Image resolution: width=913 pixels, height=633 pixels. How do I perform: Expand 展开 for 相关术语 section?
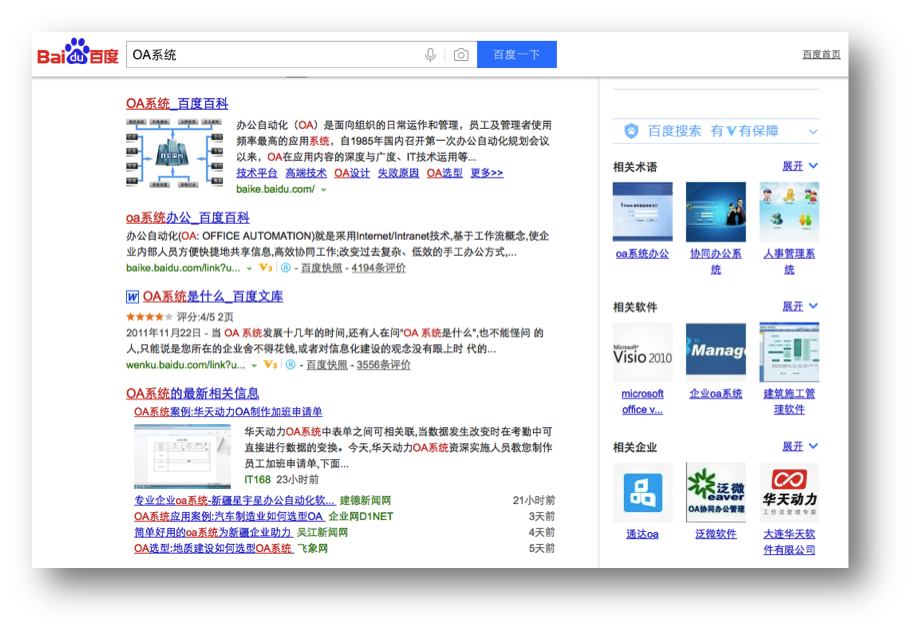(800, 166)
